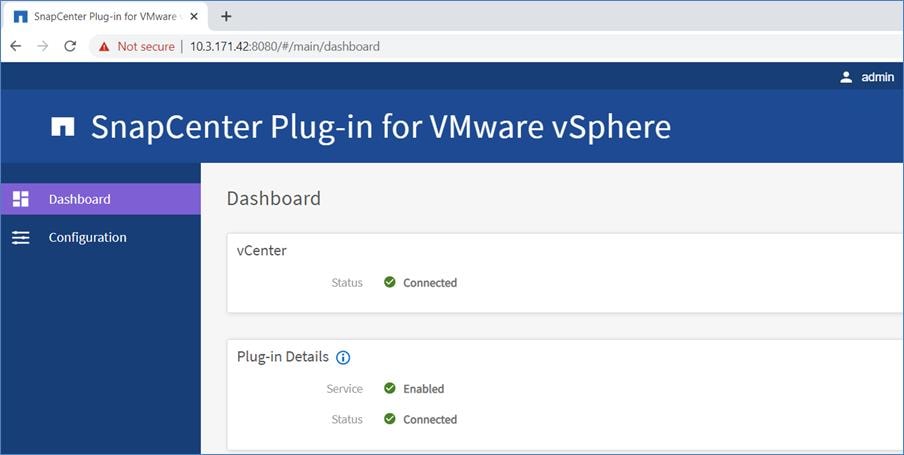
Task: Open Dashboard in the sidebar
Action: click(x=100, y=199)
